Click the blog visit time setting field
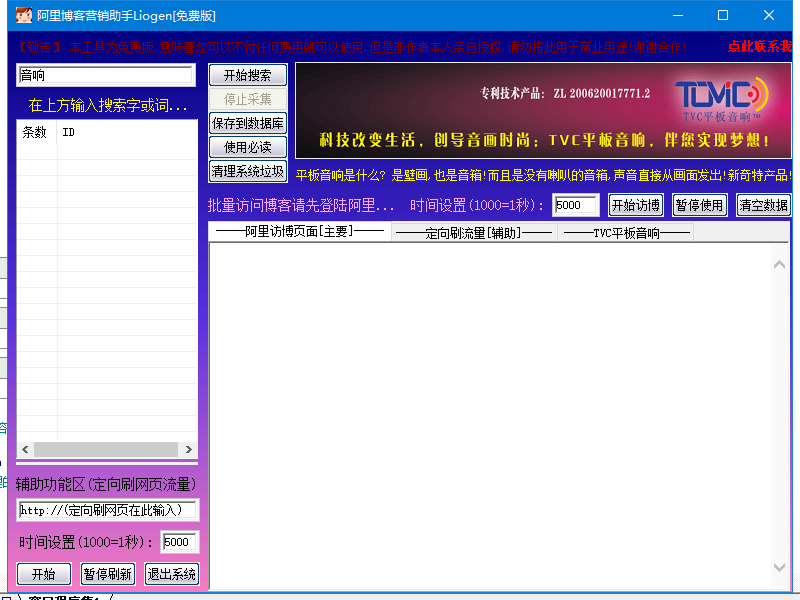Image resolution: width=800 pixels, height=600 pixels. coord(576,205)
